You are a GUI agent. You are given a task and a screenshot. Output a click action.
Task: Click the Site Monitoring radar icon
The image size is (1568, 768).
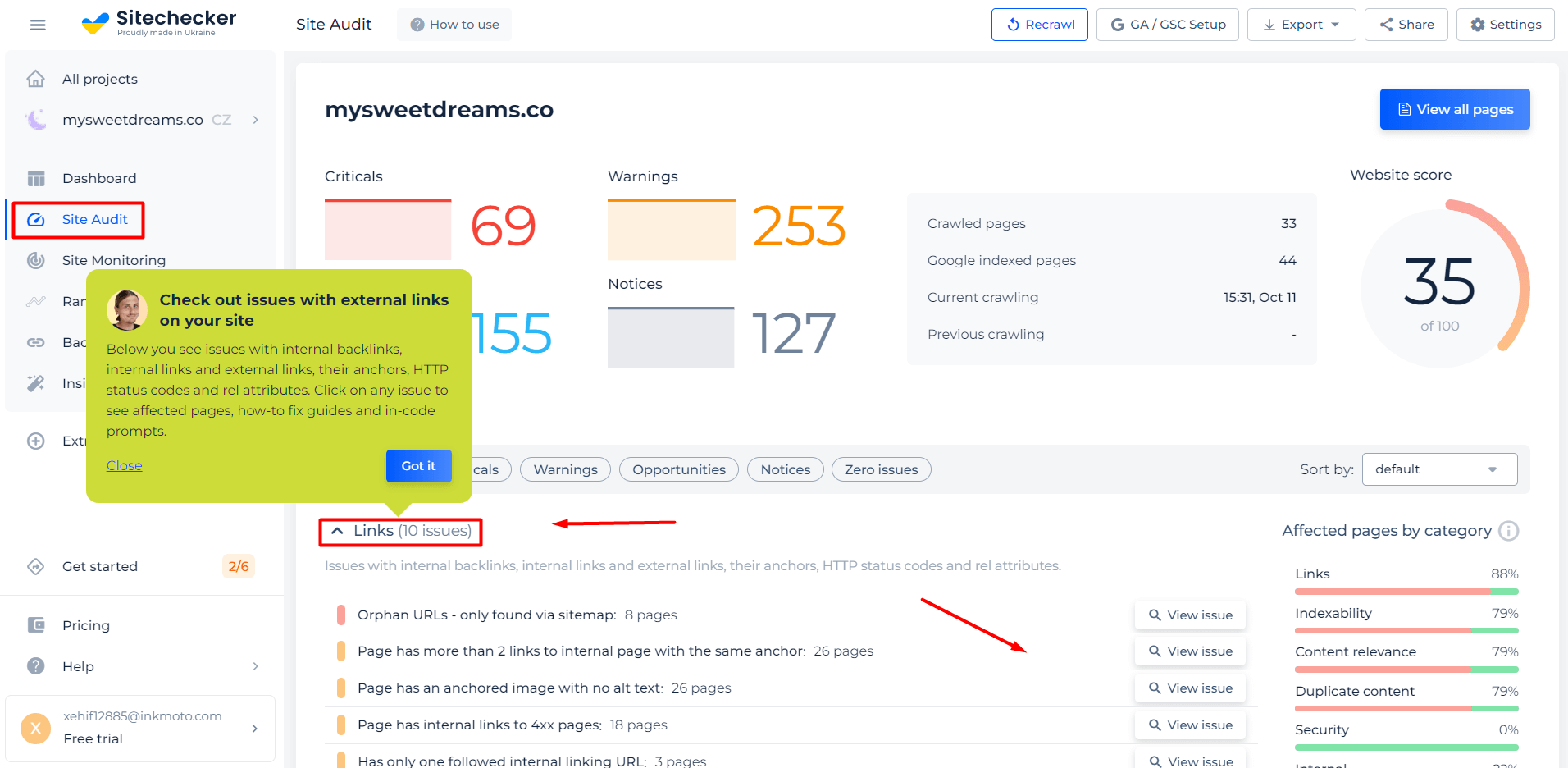pos(36,260)
